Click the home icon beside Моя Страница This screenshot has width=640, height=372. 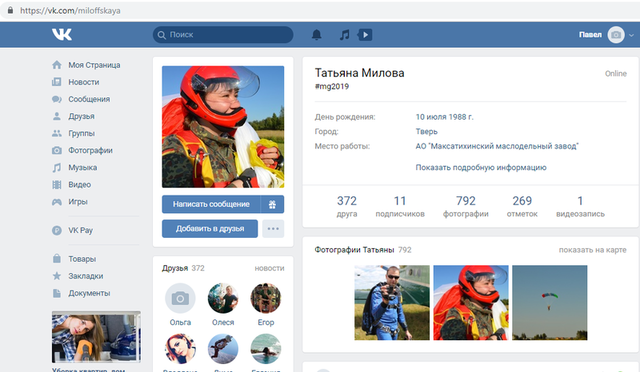57,65
